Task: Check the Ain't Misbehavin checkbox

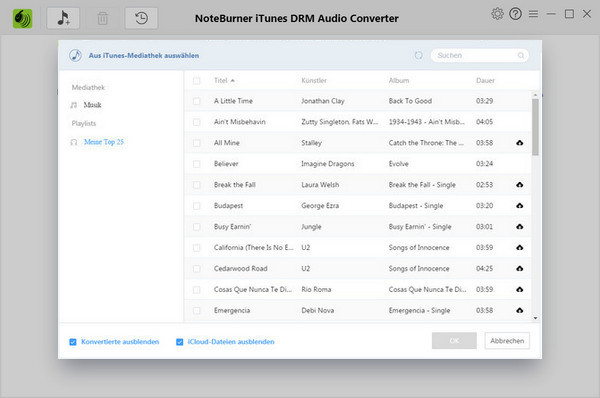Action: click(x=196, y=122)
